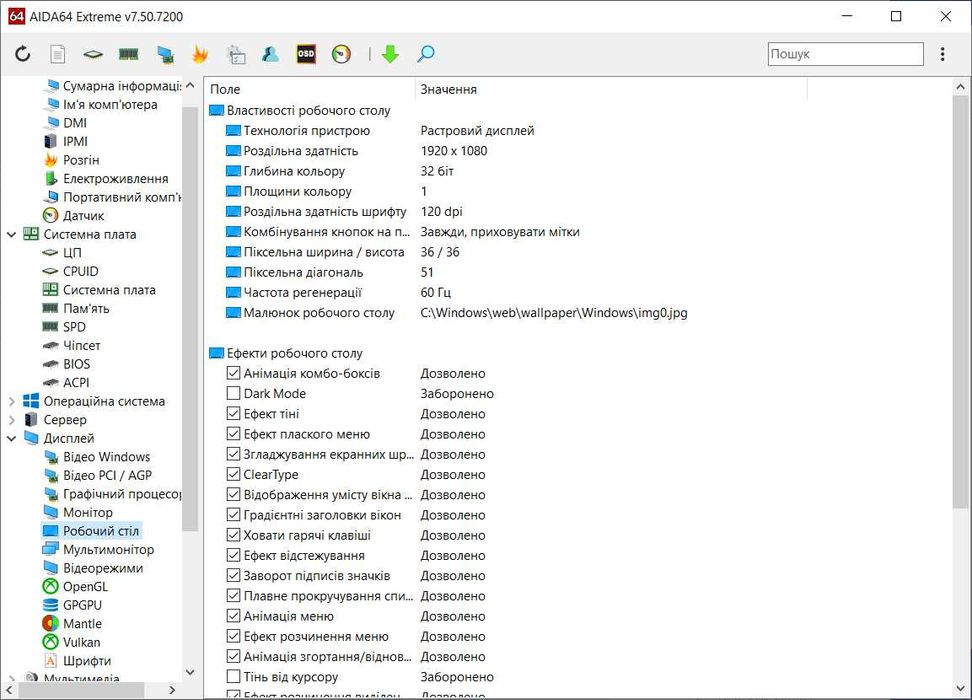Screen dimensions: 972x700
Task: Collapse the Дисплей tree node
Action: tap(11, 438)
